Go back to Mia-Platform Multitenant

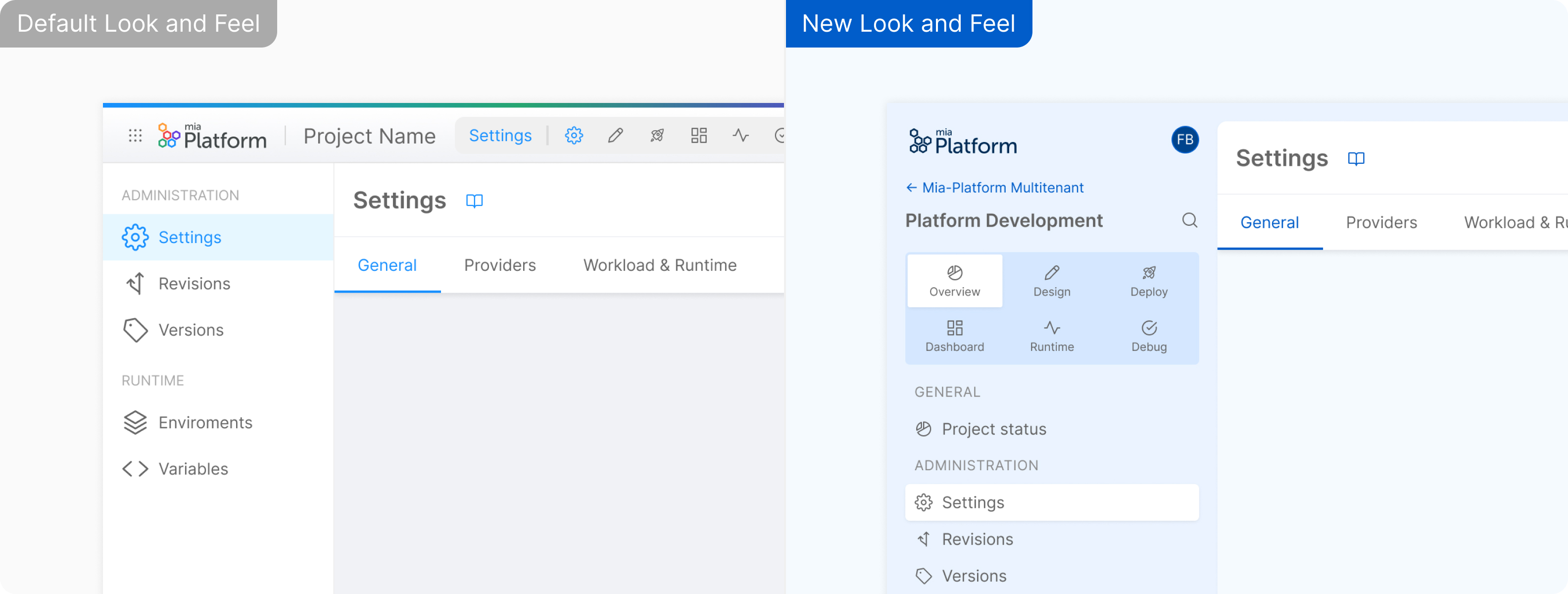[x=995, y=188]
